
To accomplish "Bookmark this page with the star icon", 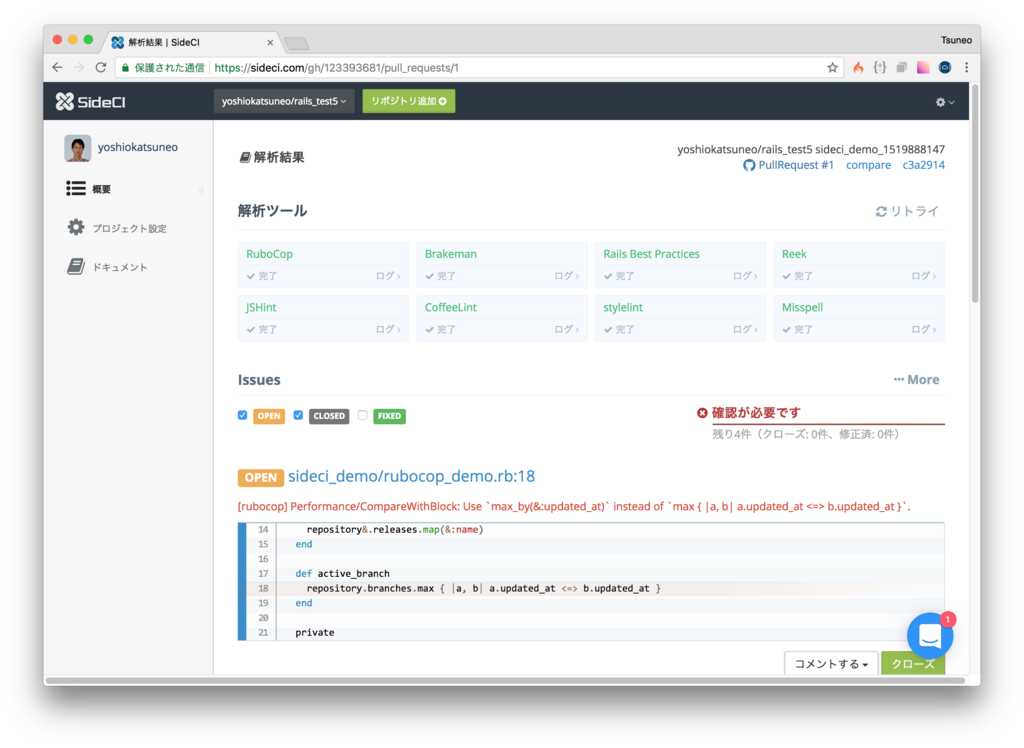I will point(832,67).
